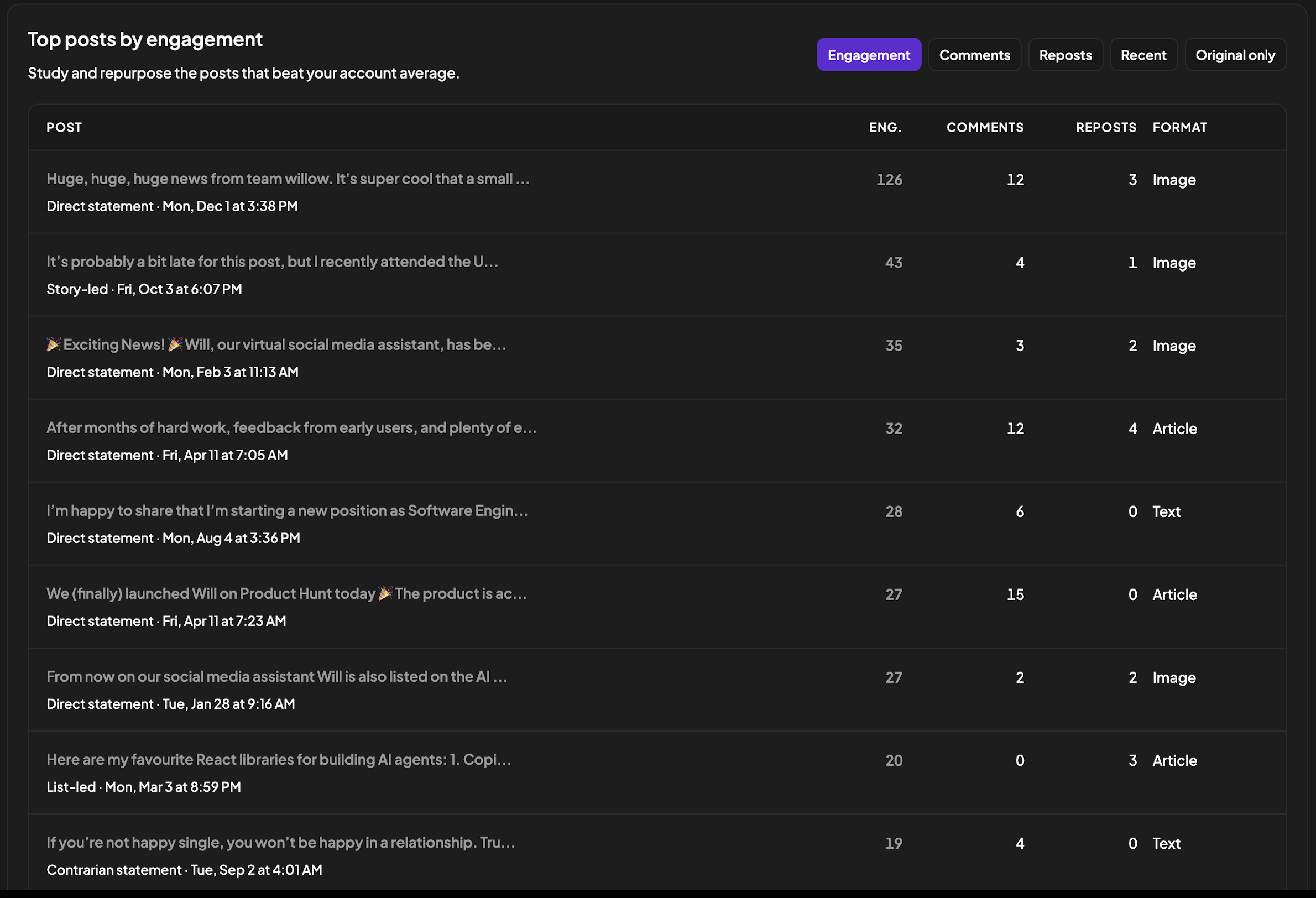
Task: Click 'Direct statement · Fri, Apr 11 at 7:05 AM'
Action: pyautogui.click(x=167, y=455)
